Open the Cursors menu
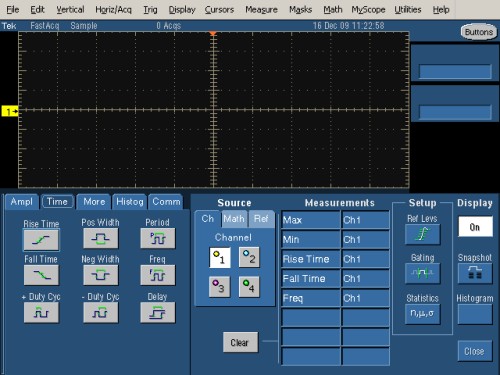Image resolution: width=500 pixels, height=375 pixels. [x=219, y=10]
